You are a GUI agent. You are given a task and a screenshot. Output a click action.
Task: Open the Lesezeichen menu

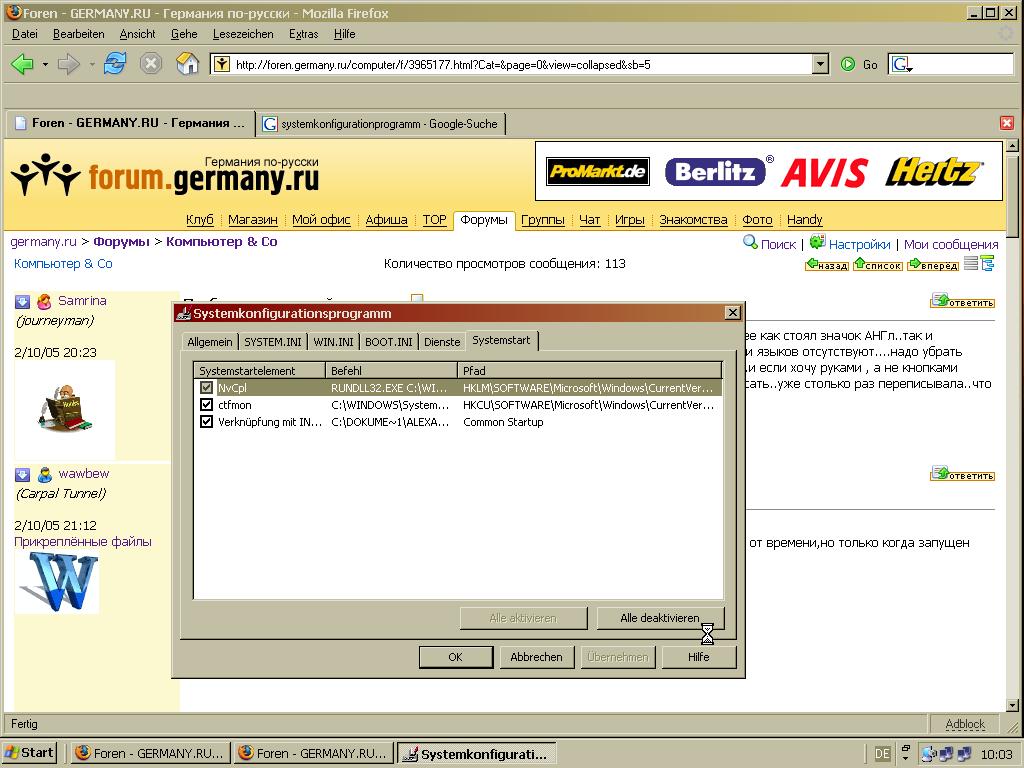tap(243, 34)
